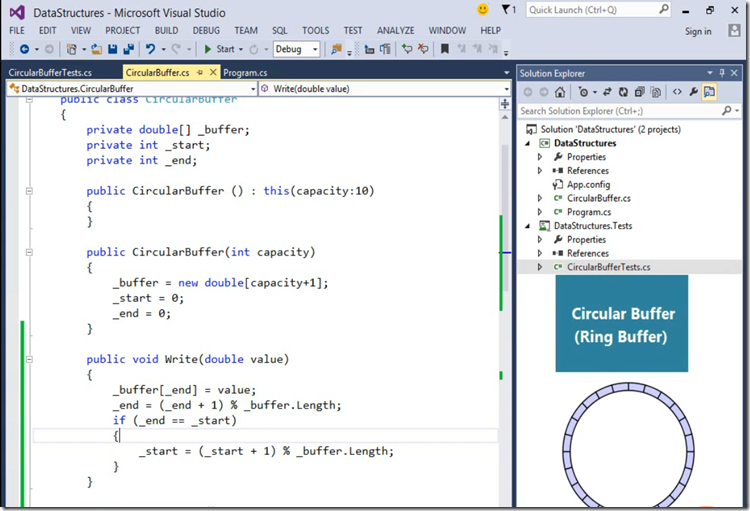Image resolution: width=750 pixels, height=511 pixels.
Task: Click Sync with Active Document icon
Action: tap(607, 92)
